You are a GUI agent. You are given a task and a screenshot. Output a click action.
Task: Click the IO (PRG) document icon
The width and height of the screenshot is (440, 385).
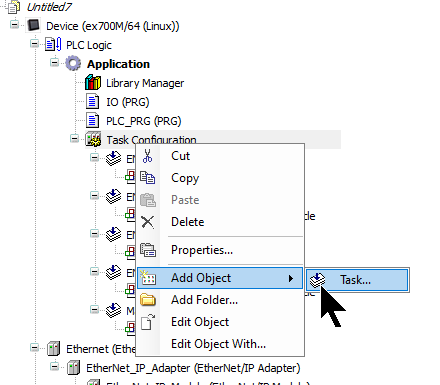(92, 101)
